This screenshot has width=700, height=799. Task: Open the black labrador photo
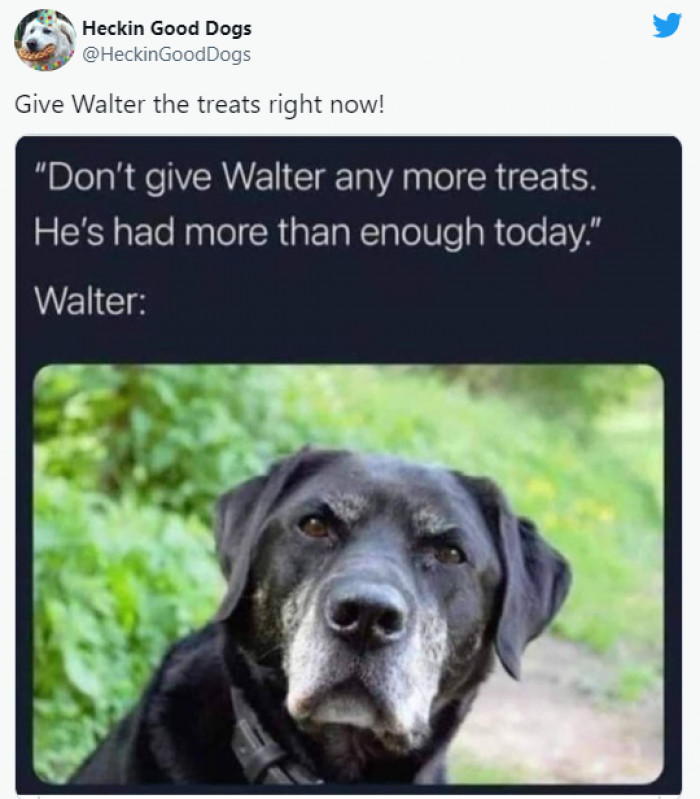click(x=348, y=574)
